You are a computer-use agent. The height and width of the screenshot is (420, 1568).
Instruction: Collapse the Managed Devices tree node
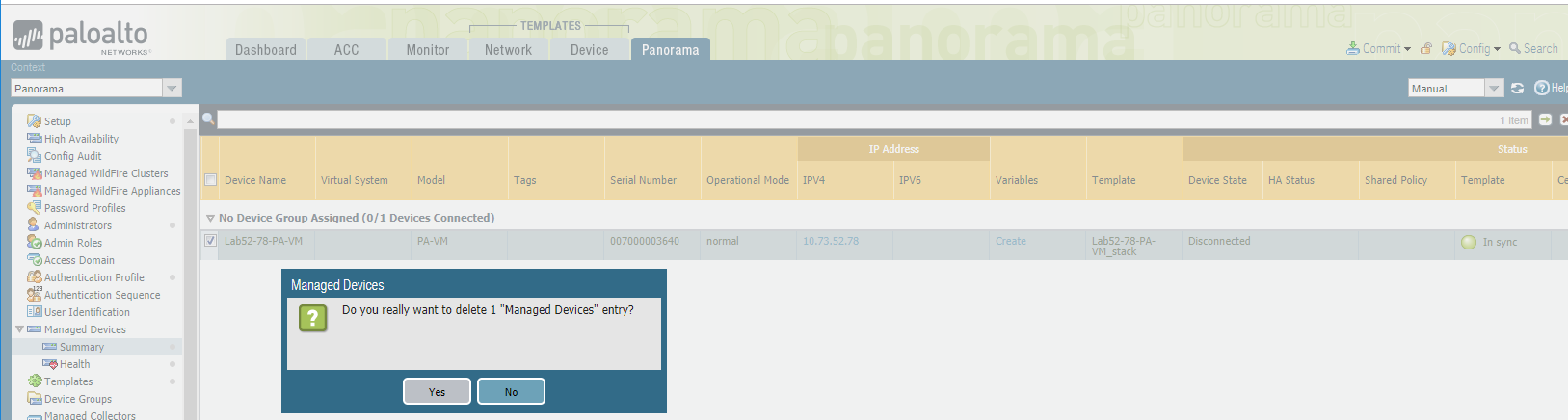pos(19,329)
